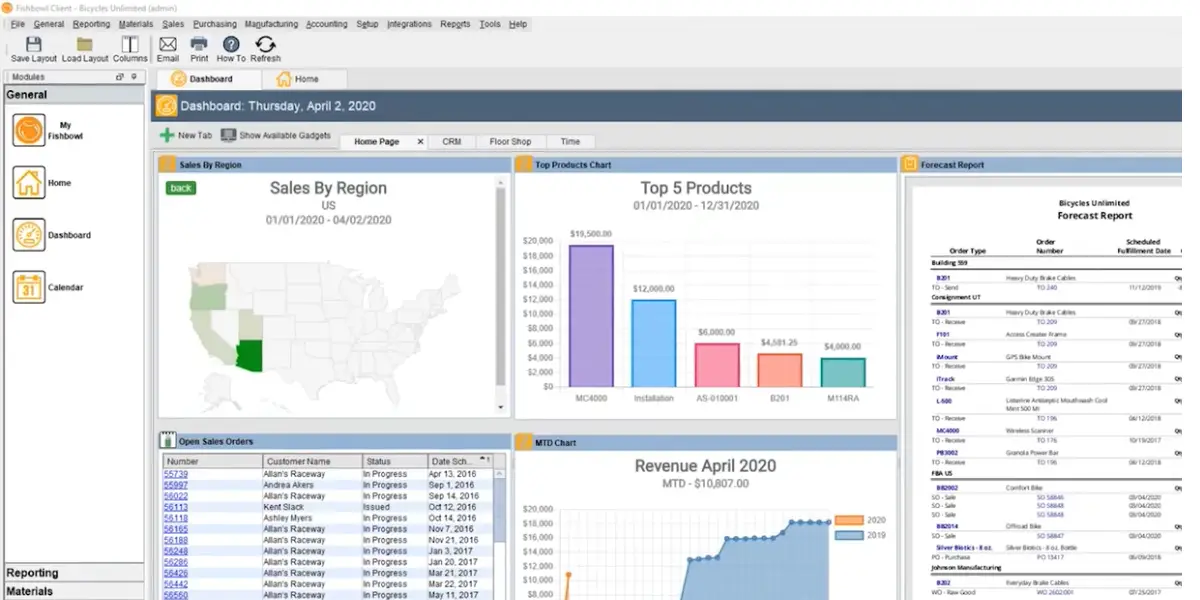Click the Refresh toolbar icon
The image size is (1200, 600).
[x=265, y=44]
